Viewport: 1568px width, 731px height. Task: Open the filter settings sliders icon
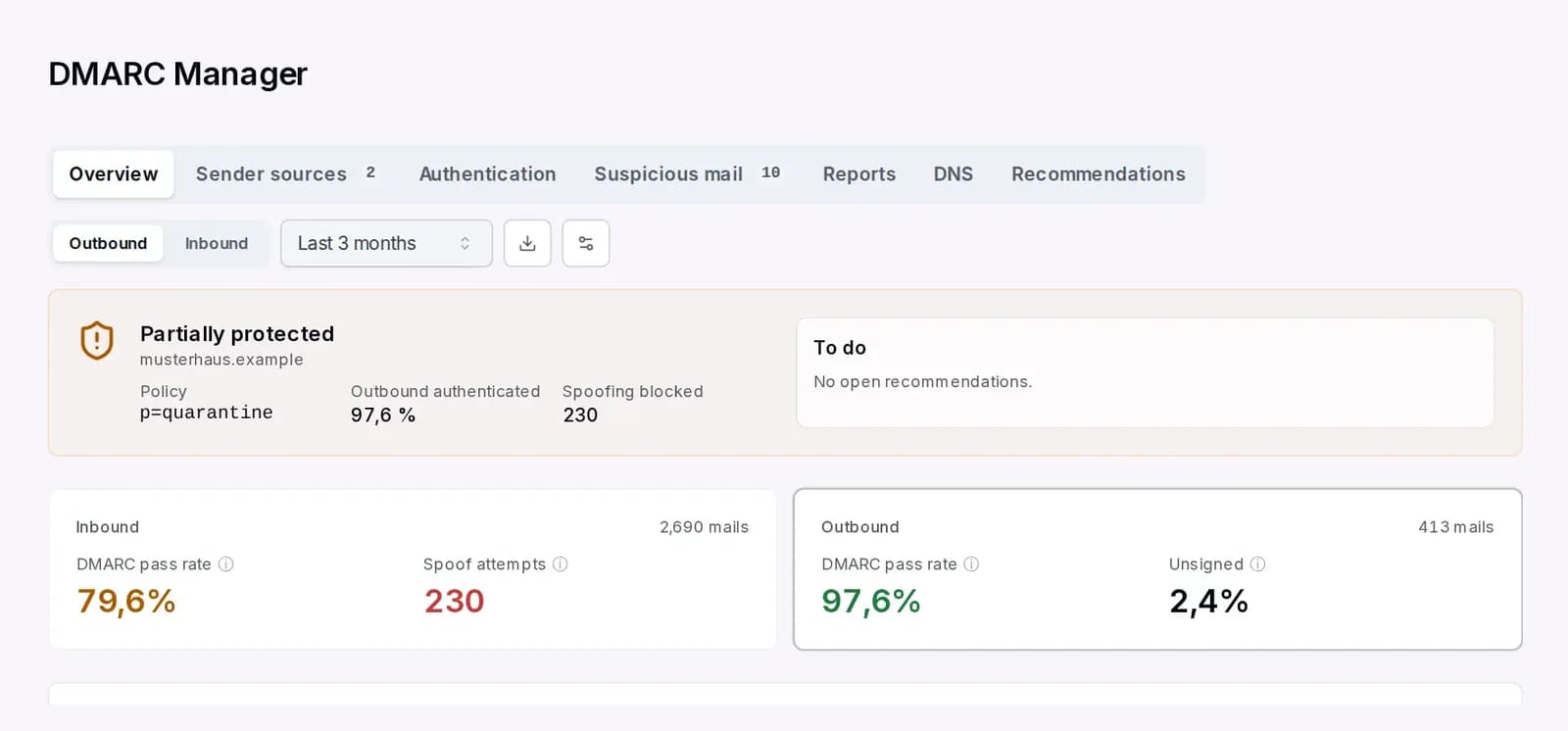(x=586, y=243)
